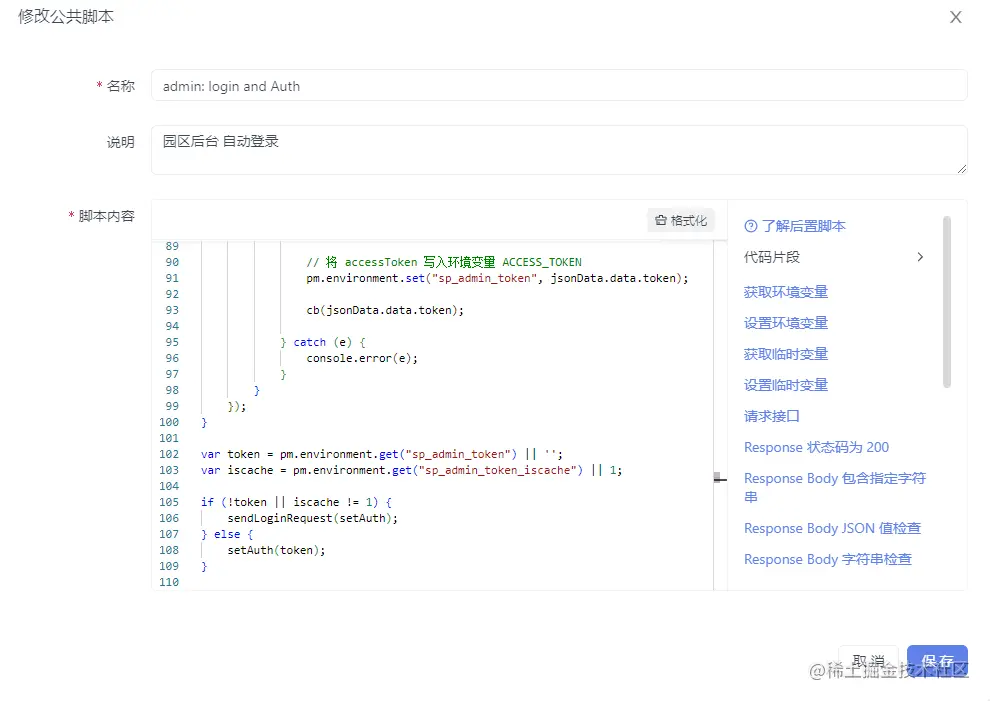This screenshot has height=701, width=990.
Task: Insert Response Body JSON 值检查 snippet
Action: click(x=832, y=528)
